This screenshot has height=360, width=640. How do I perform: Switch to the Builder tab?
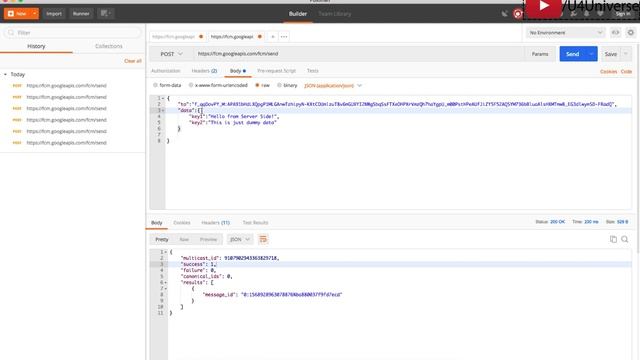click(x=298, y=14)
